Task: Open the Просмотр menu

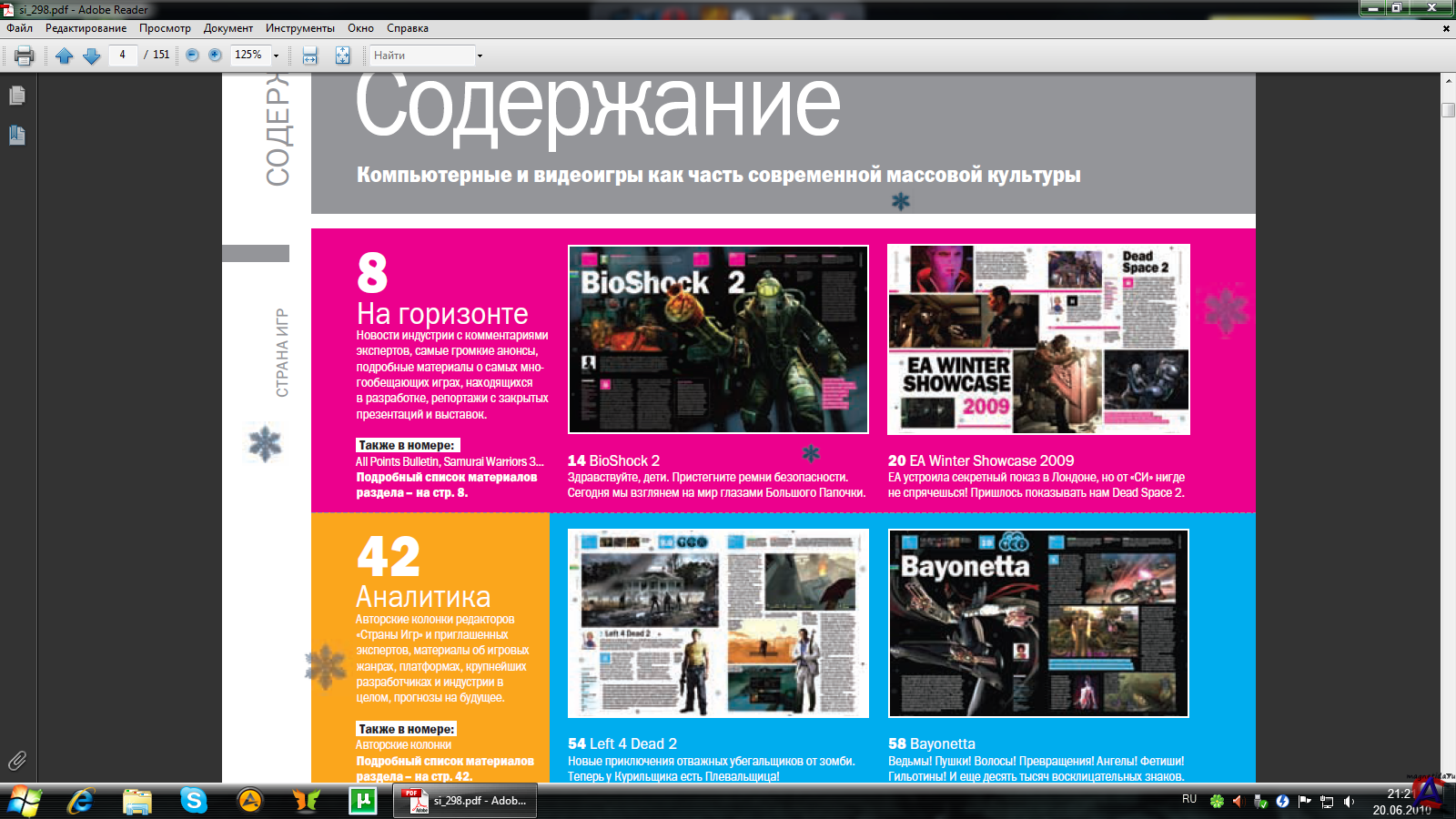Action: tap(165, 28)
